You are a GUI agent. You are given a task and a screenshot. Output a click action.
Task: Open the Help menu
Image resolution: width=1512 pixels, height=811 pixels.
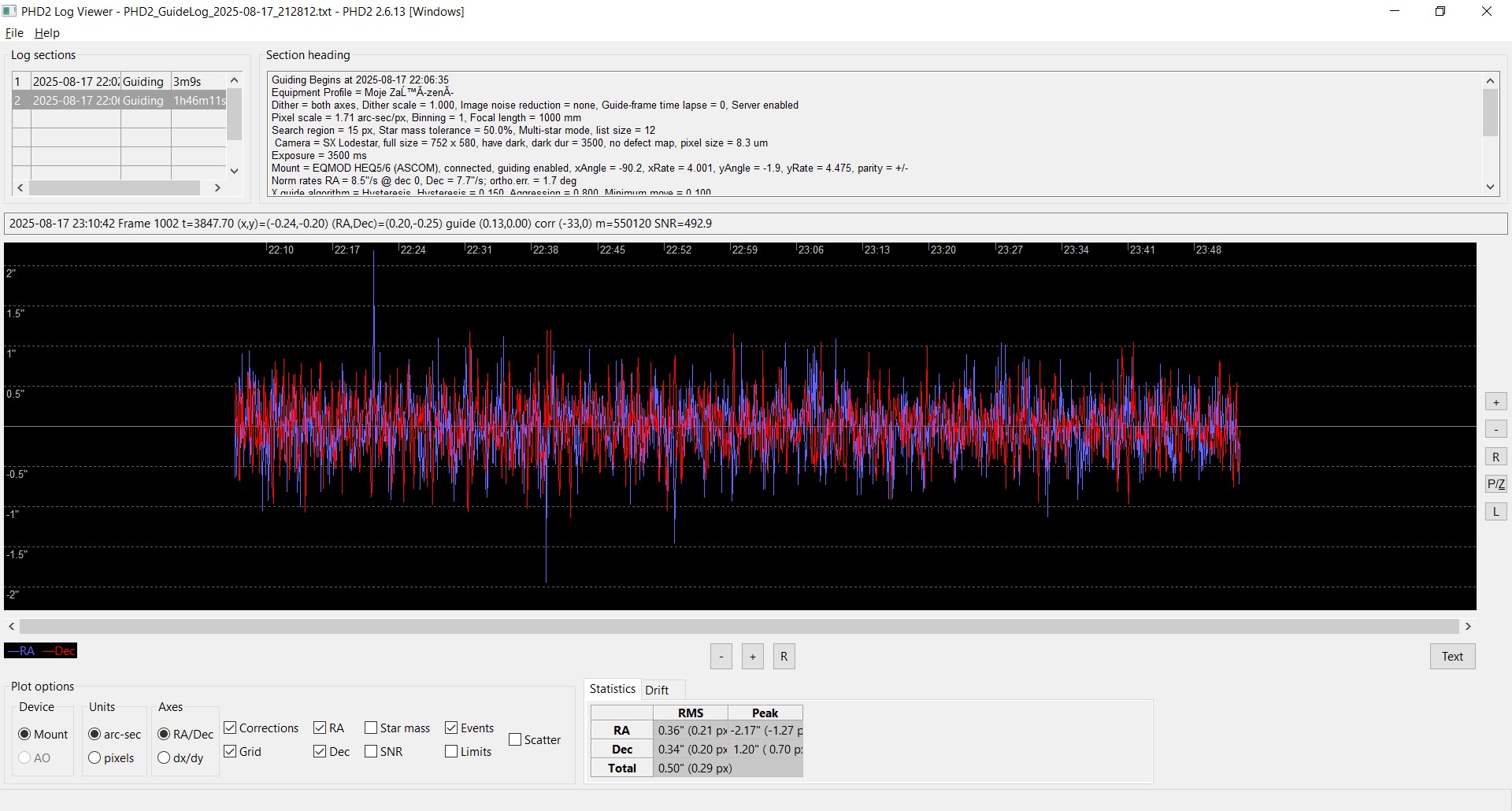47,33
